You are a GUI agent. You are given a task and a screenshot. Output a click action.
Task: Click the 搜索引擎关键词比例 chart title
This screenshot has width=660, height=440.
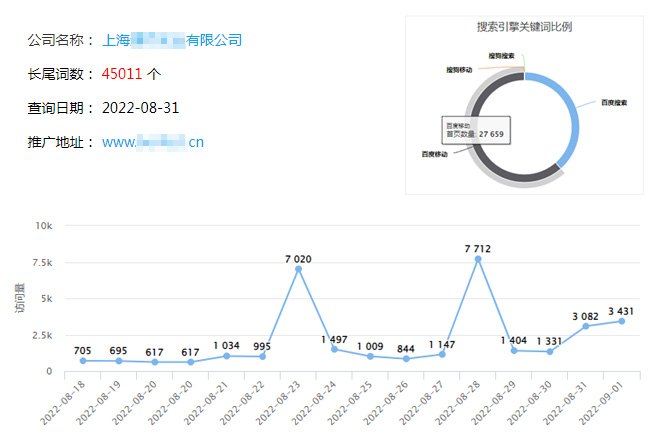pyautogui.click(x=524, y=27)
